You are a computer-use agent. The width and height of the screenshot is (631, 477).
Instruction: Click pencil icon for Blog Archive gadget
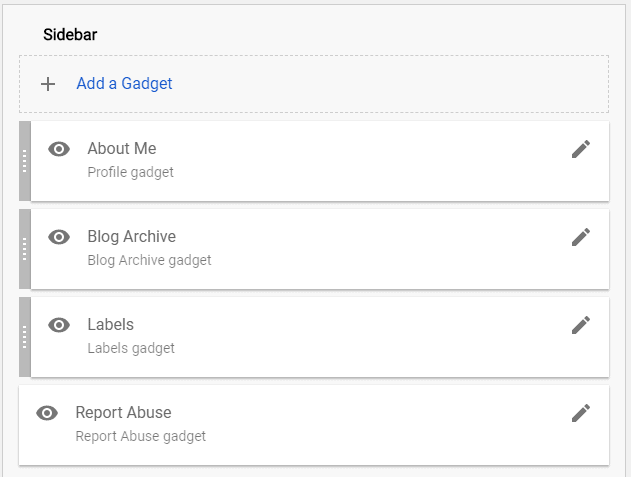click(581, 237)
